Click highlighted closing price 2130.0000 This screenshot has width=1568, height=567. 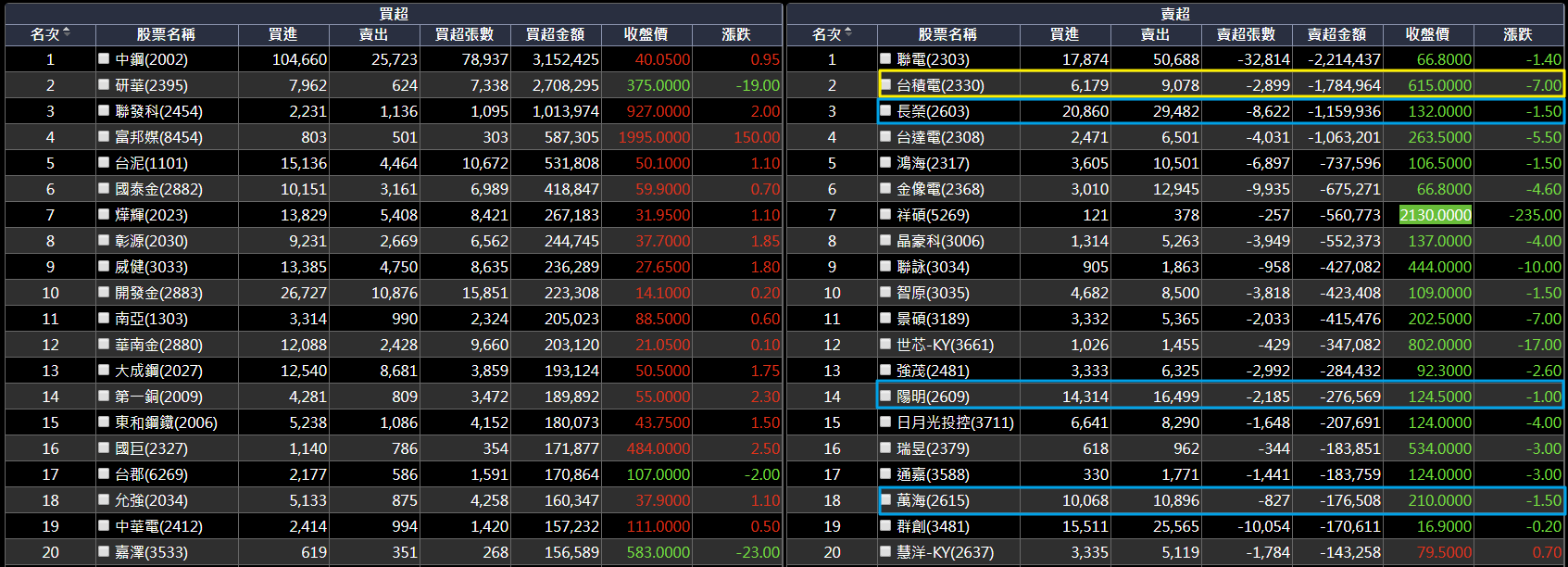tap(1436, 215)
